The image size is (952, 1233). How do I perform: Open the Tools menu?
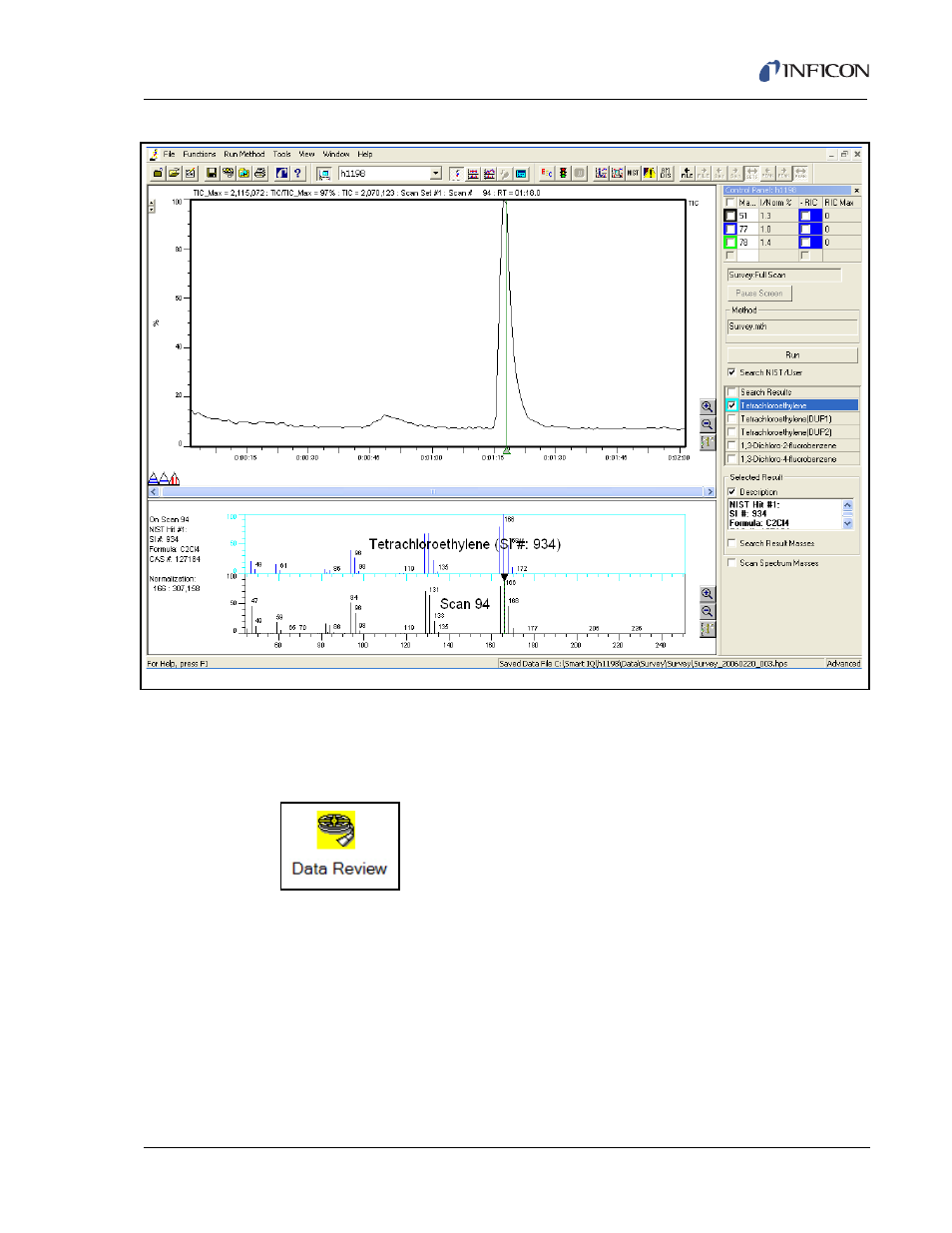pyautogui.click(x=282, y=155)
